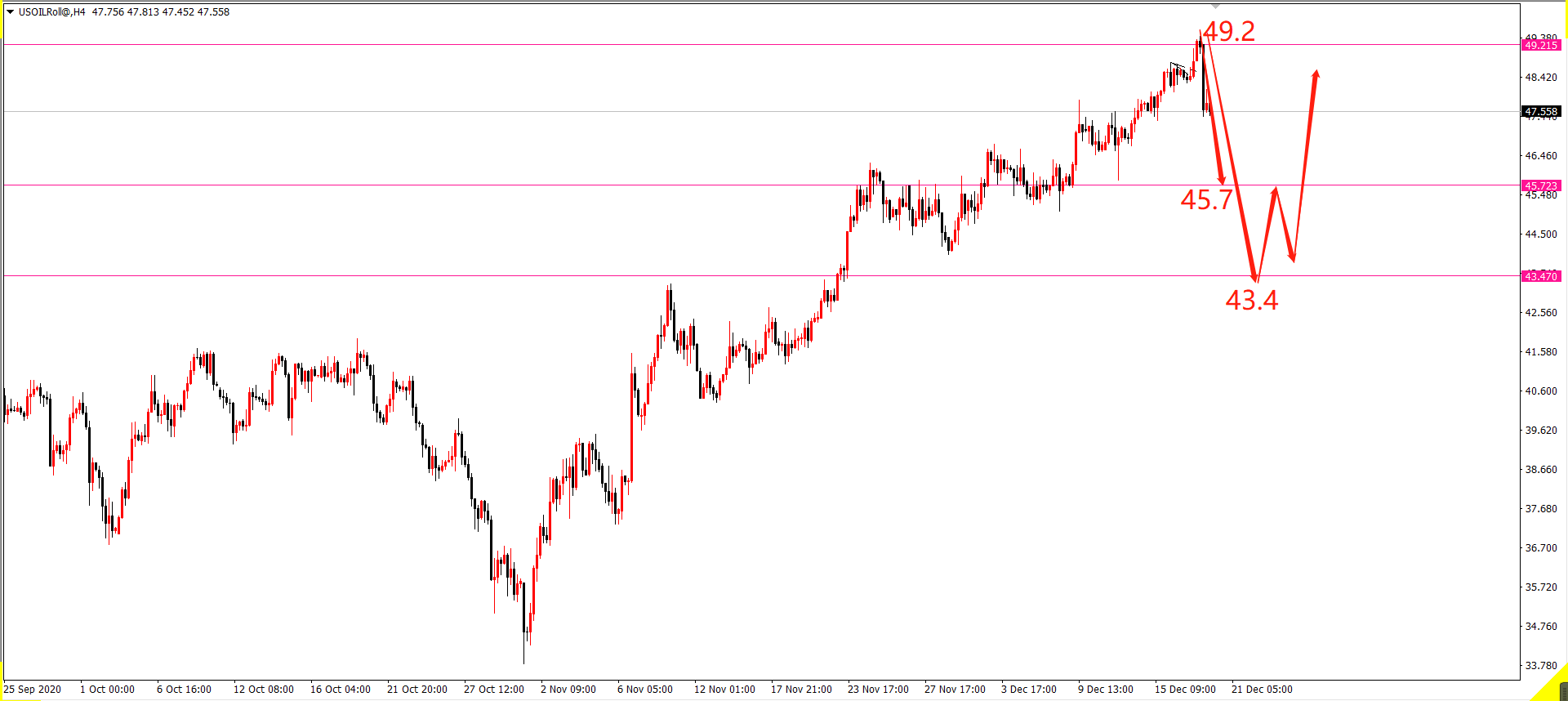This screenshot has height=701, width=1568.
Task: Click the 2 Nov 09:00 time label
Action: (x=568, y=690)
